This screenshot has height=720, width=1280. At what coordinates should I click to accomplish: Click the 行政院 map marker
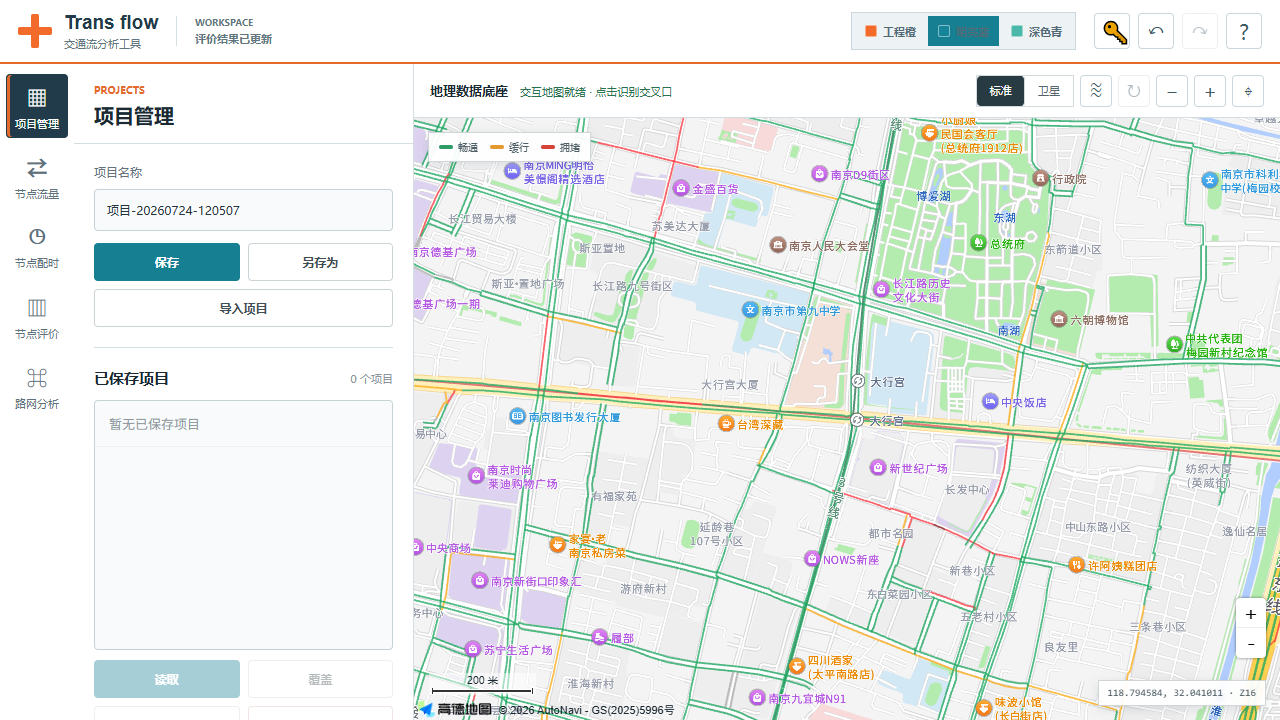point(1041,178)
